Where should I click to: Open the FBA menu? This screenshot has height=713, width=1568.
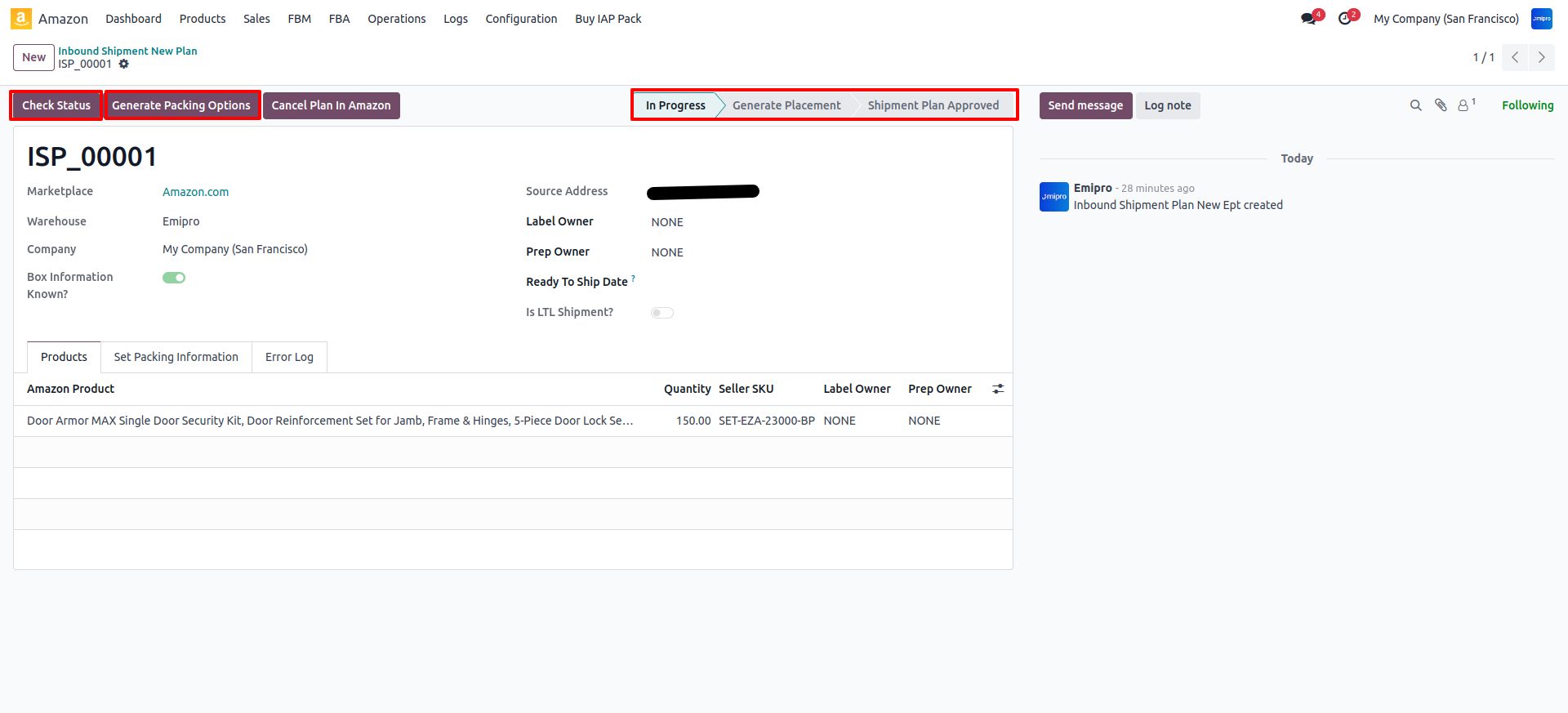pyautogui.click(x=339, y=19)
